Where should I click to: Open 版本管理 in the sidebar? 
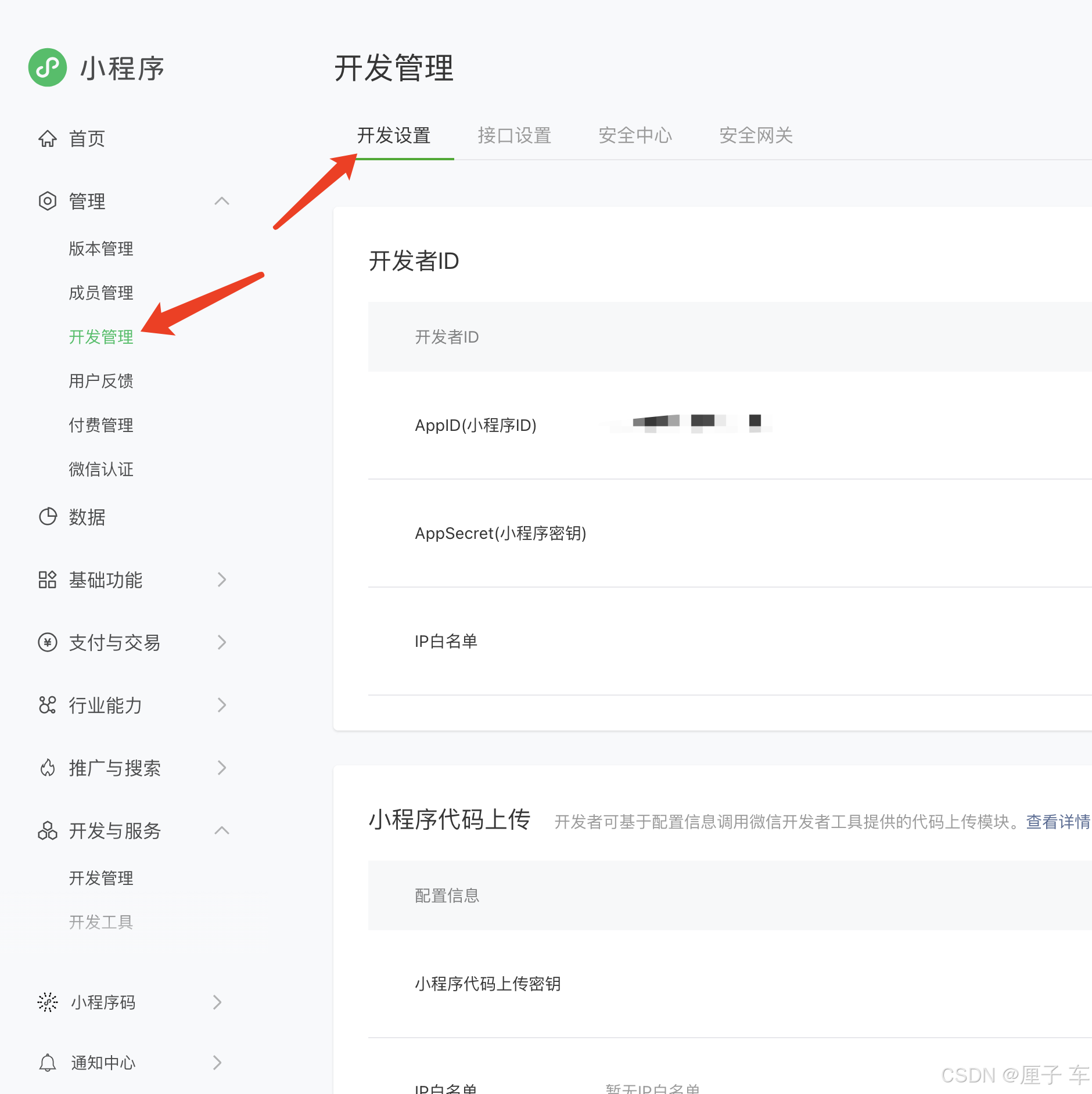[x=101, y=249]
